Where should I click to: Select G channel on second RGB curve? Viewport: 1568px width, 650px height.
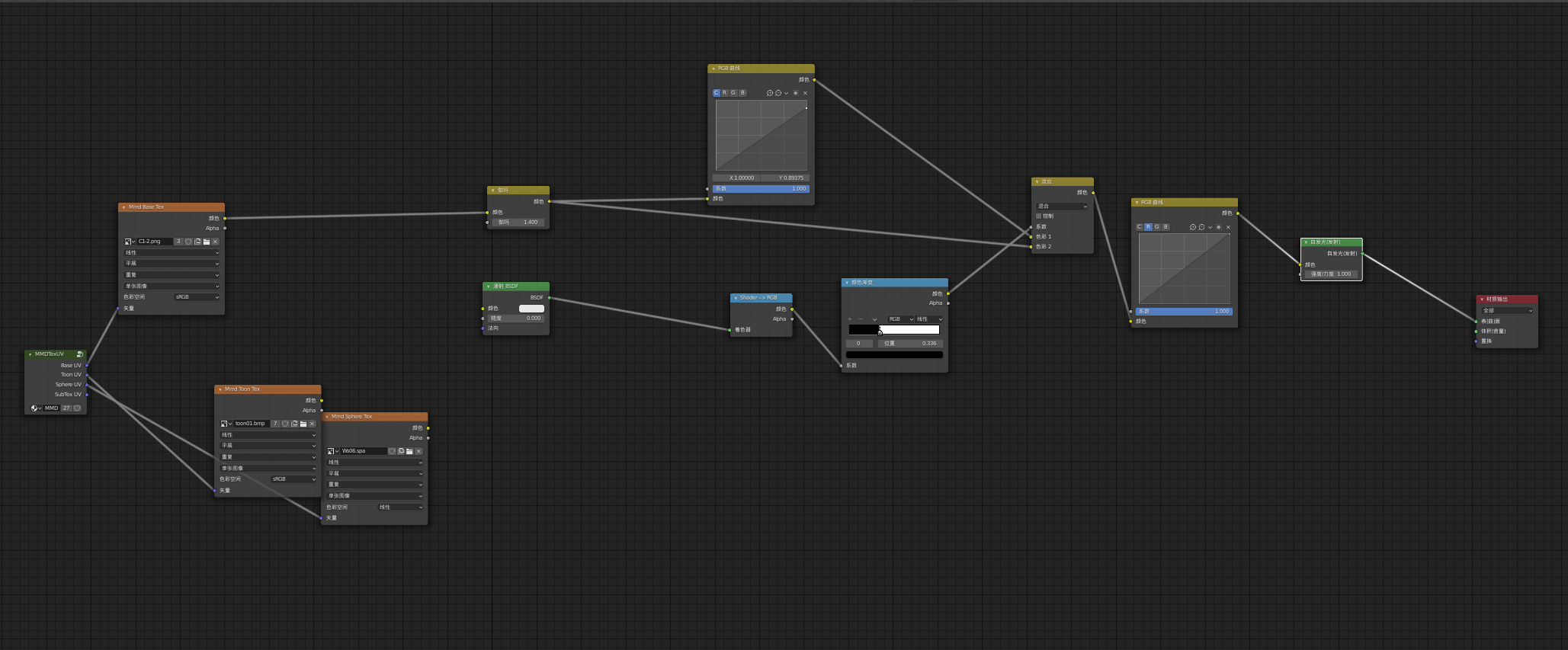coord(1156,227)
